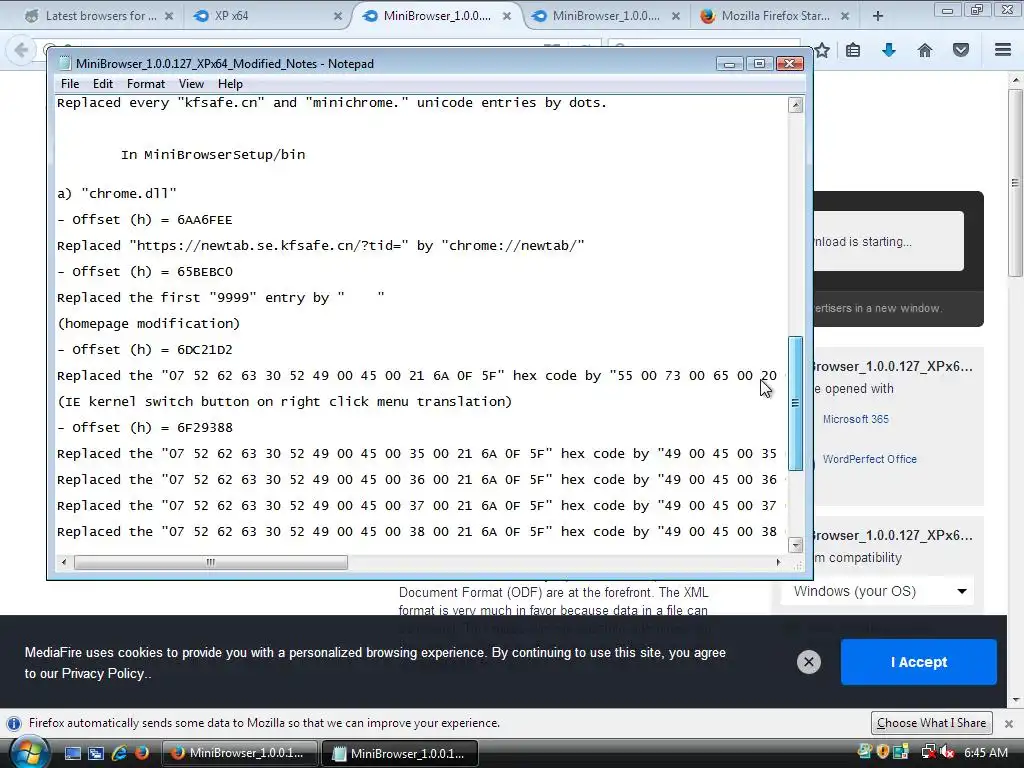1024x768 pixels.
Task: Click Notepad horizontal scroll left arrow
Action: pyautogui.click(x=63, y=562)
